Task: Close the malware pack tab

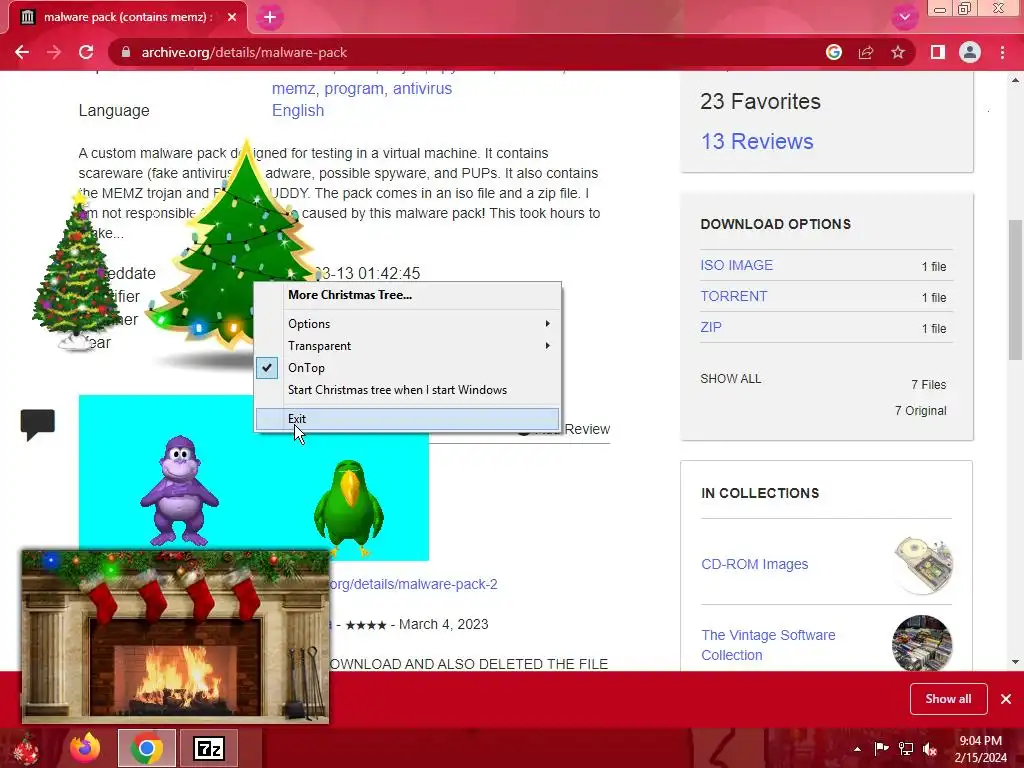Action: [232, 17]
